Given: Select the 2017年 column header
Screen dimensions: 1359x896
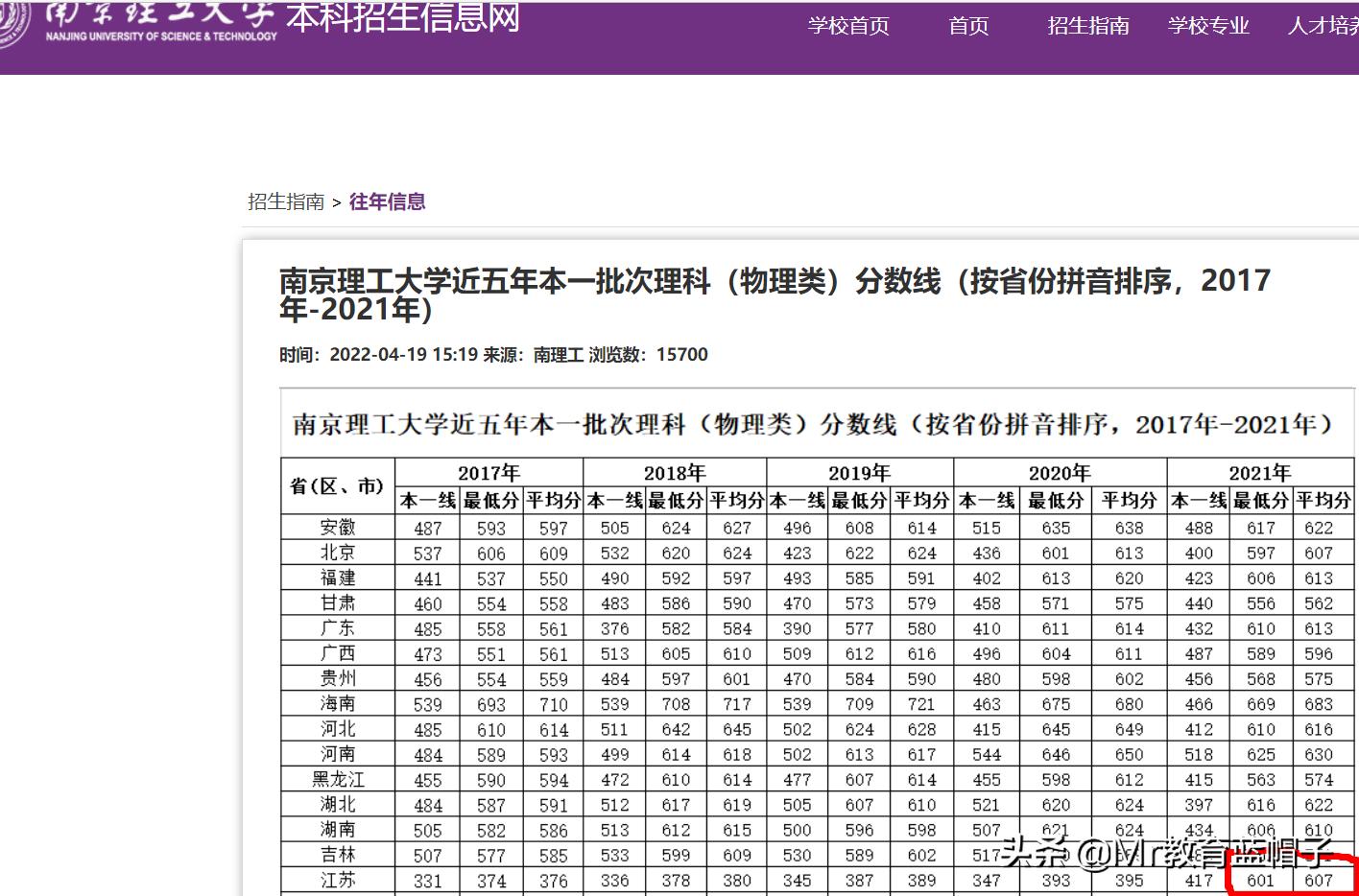Looking at the screenshot, I should [x=489, y=472].
